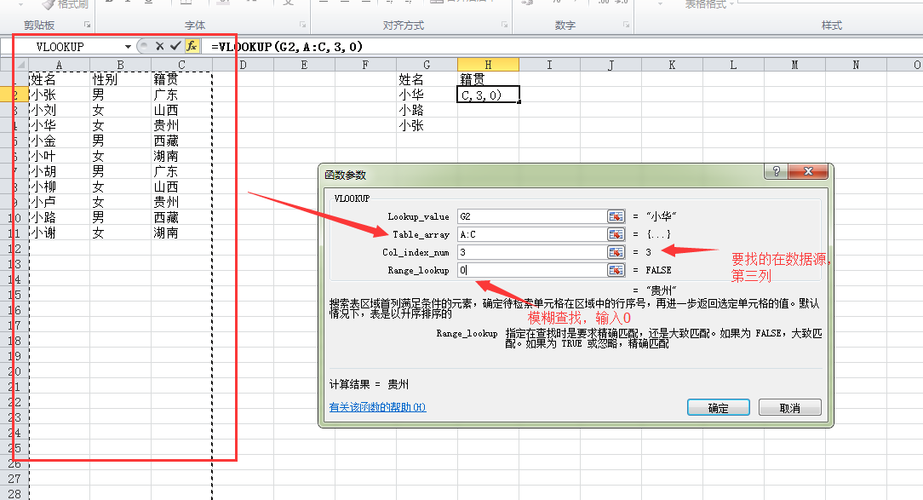Click the Col_index_num range selector icon

[616, 252]
